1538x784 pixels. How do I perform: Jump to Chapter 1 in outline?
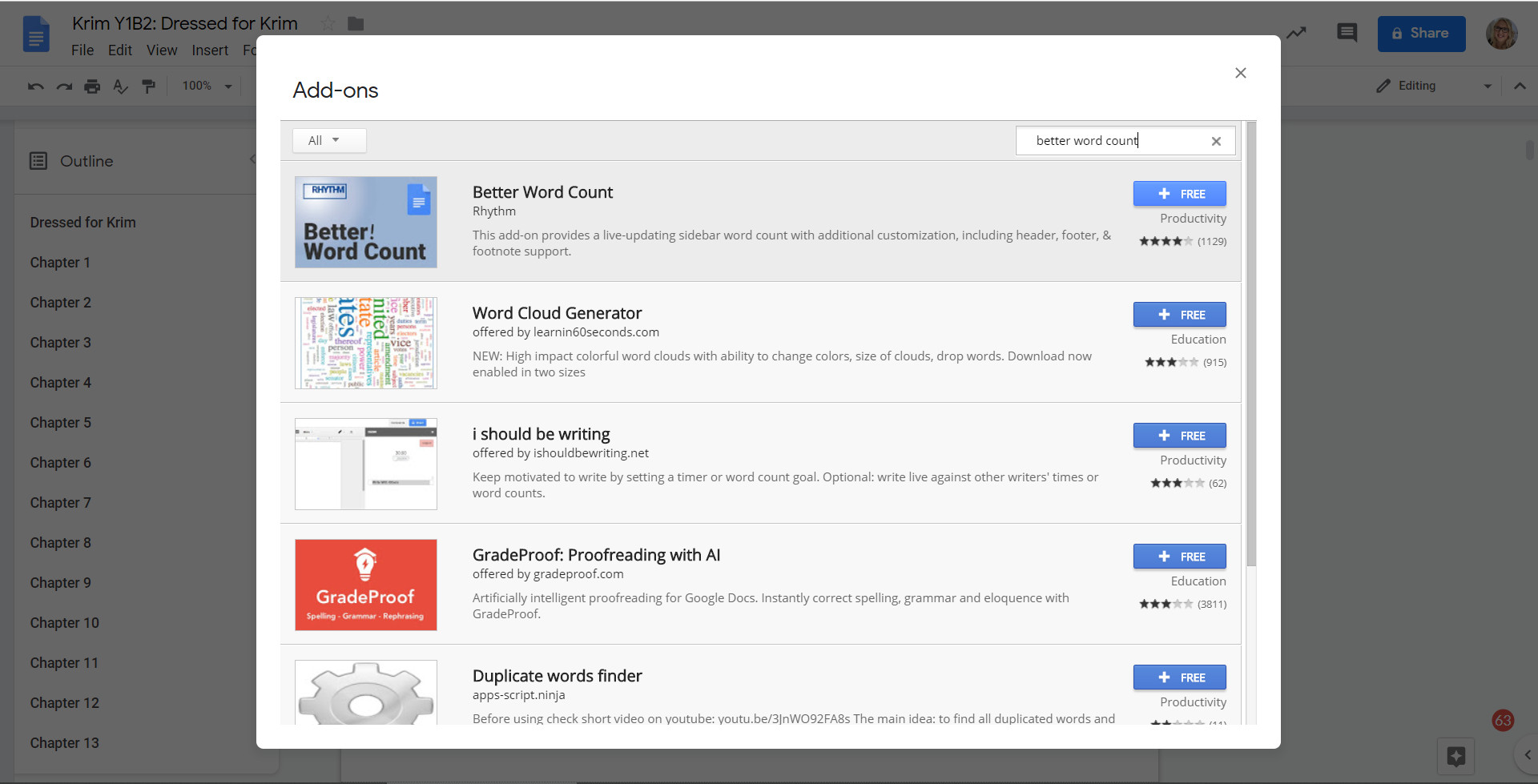coord(60,263)
